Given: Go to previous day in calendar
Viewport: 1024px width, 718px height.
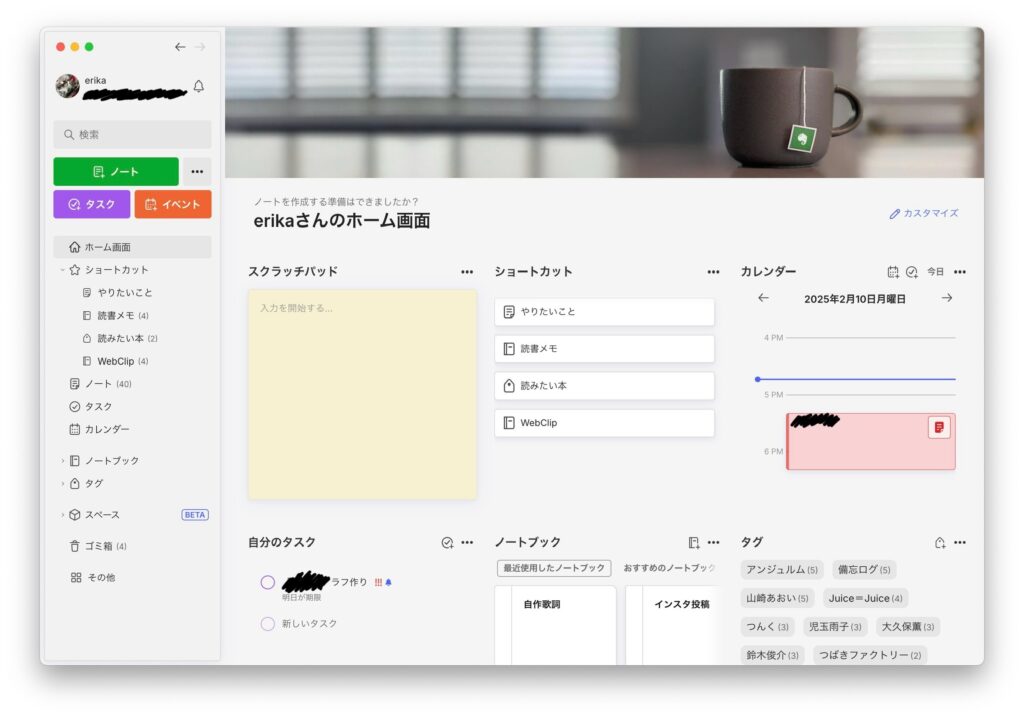Looking at the screenshot, I should pos(763,298).
